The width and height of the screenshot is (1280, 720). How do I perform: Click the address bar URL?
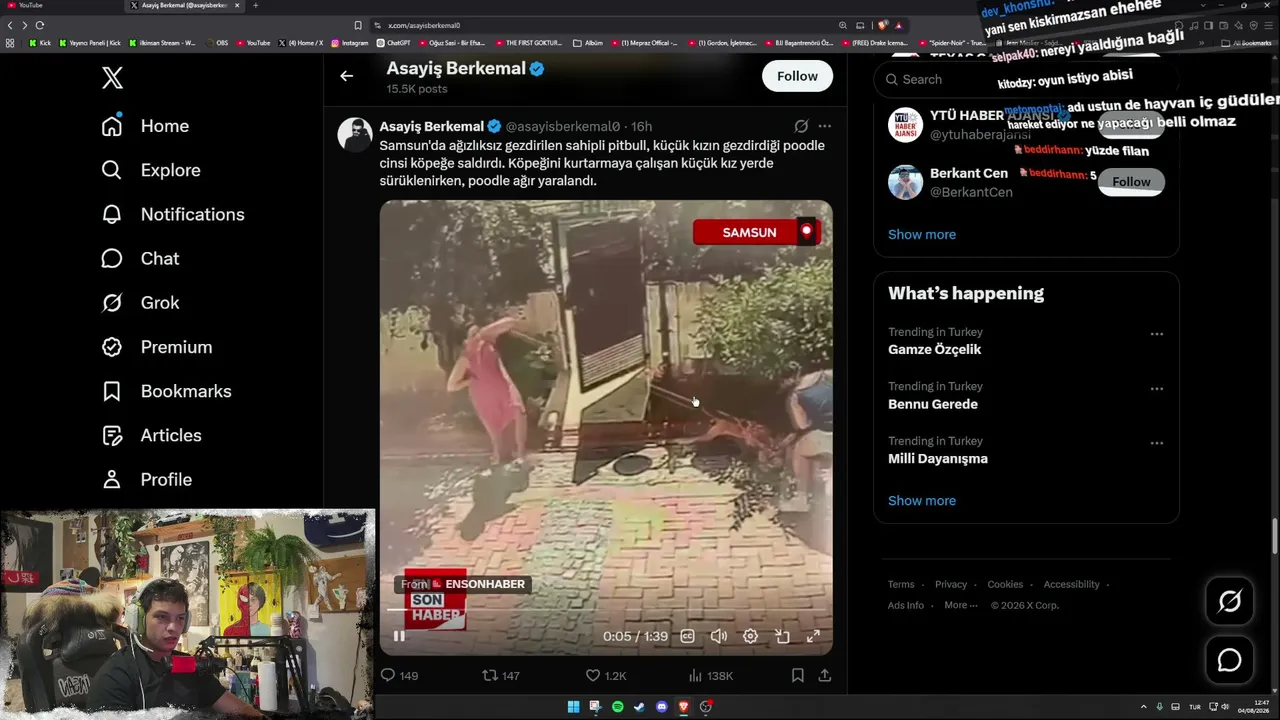(x=424, y=25)
